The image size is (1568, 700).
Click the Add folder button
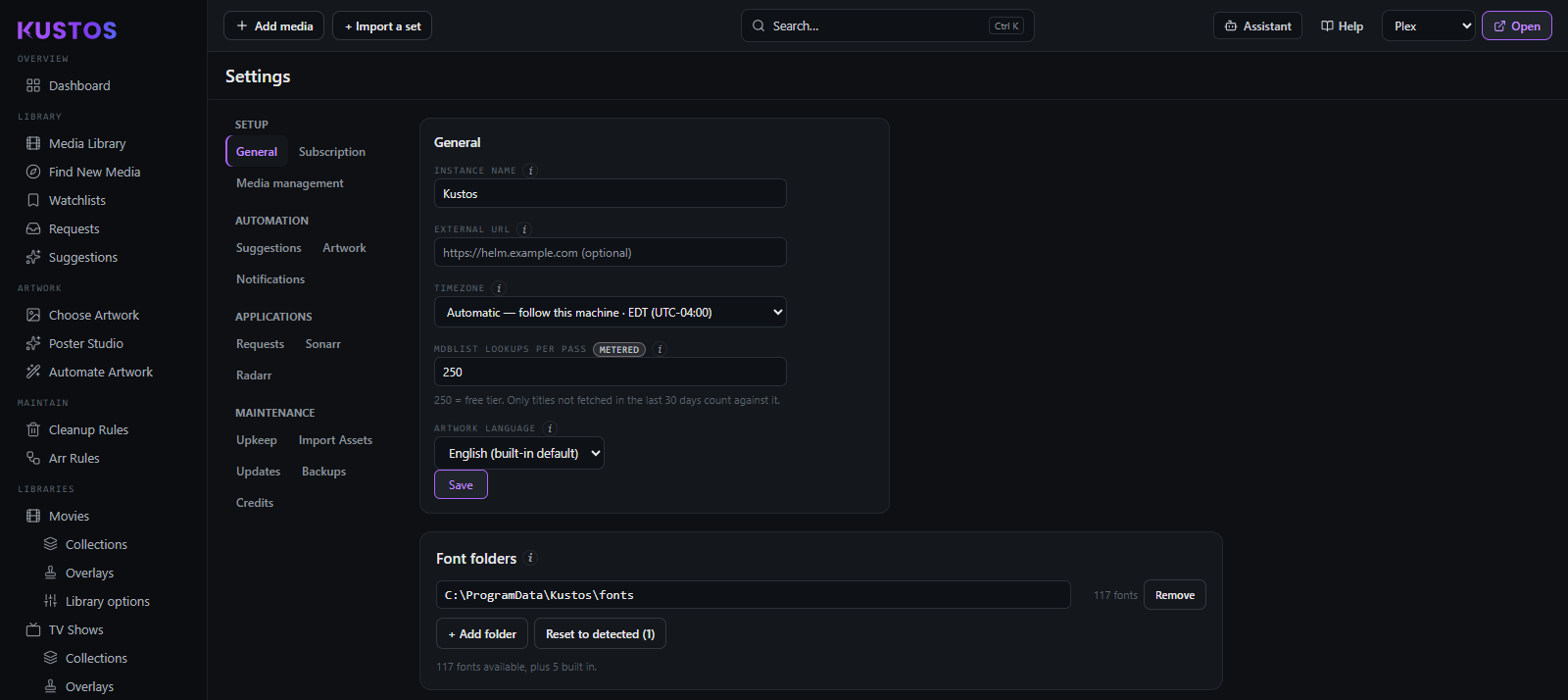pos(482,633)
